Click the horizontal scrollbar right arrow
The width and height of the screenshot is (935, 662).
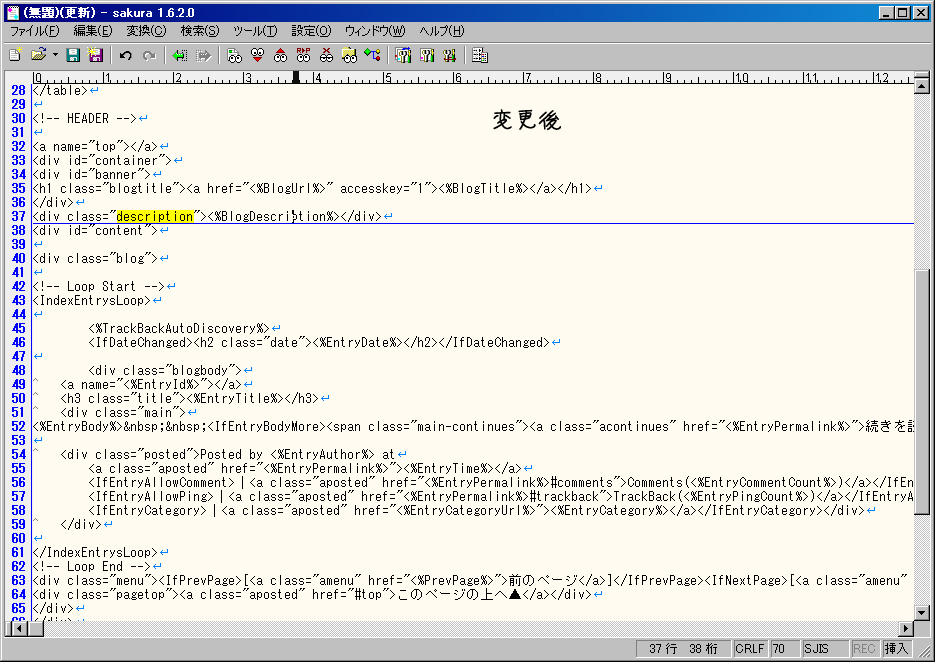coord(906,628)
